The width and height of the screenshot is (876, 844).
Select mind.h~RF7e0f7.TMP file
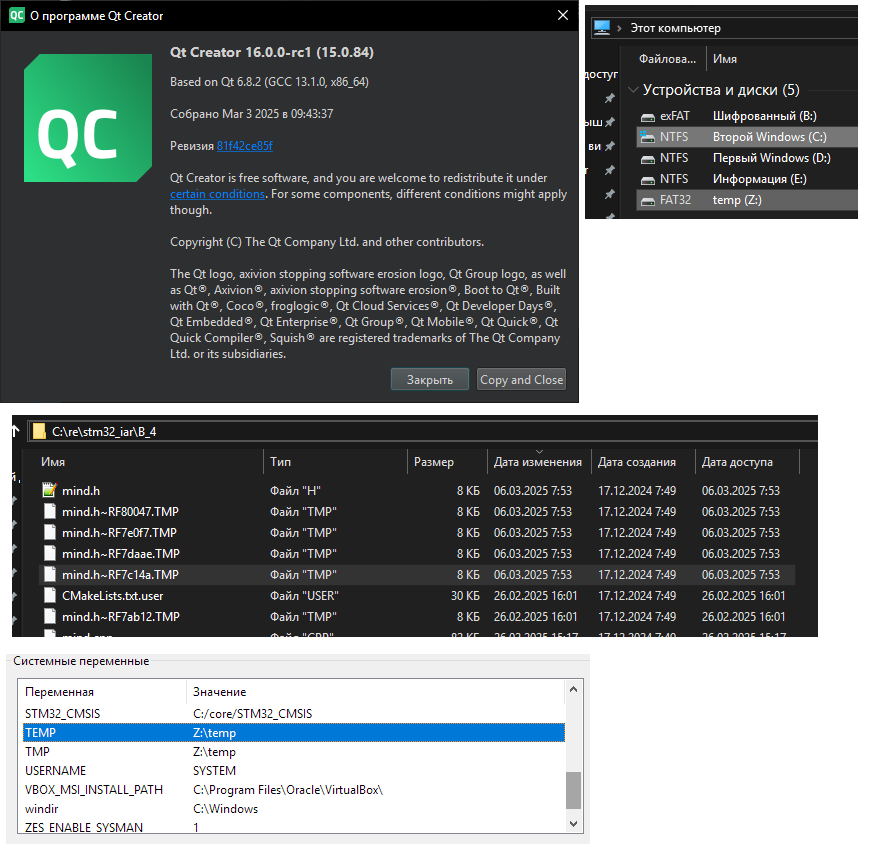point(417,533)
